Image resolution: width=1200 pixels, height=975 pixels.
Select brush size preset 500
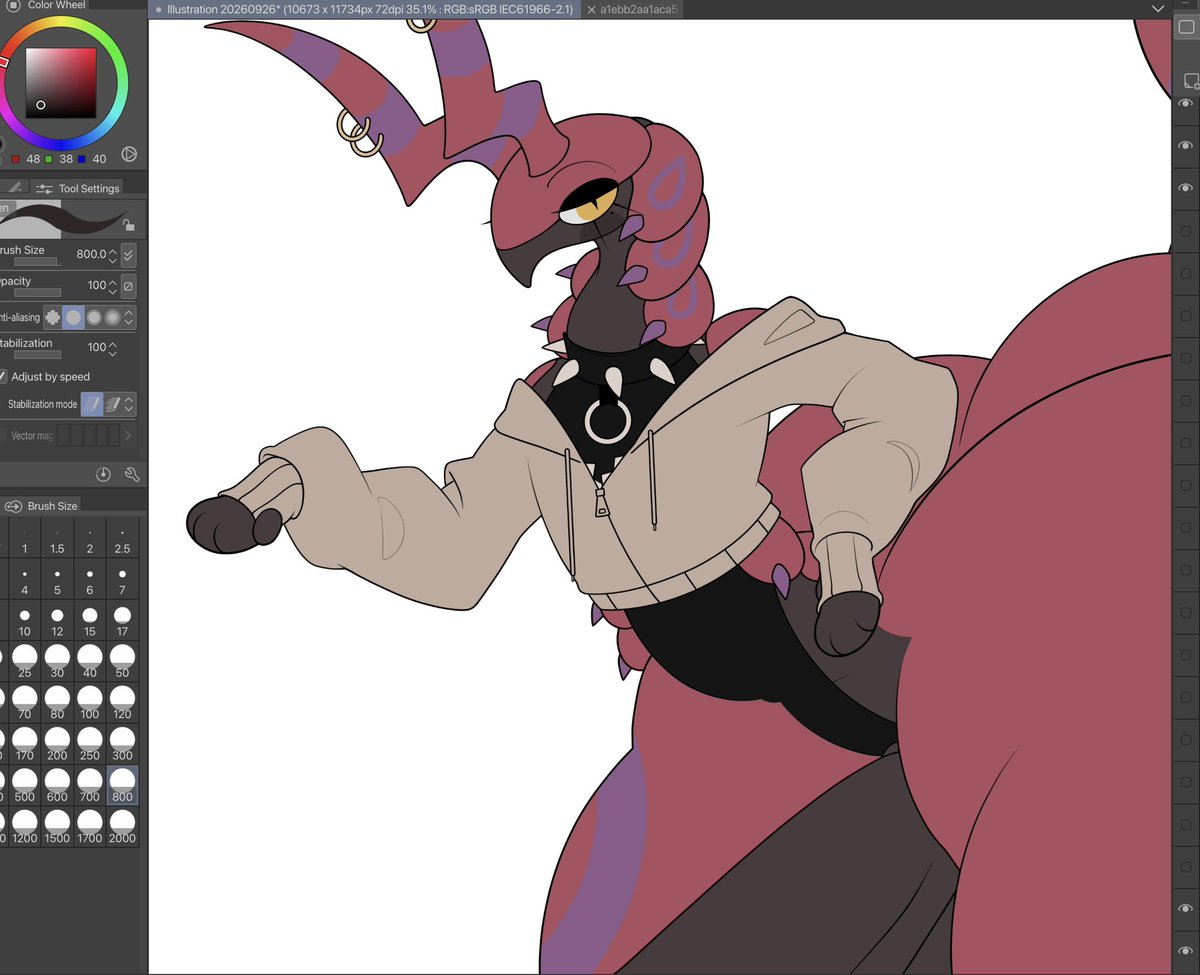pos(25,787)
